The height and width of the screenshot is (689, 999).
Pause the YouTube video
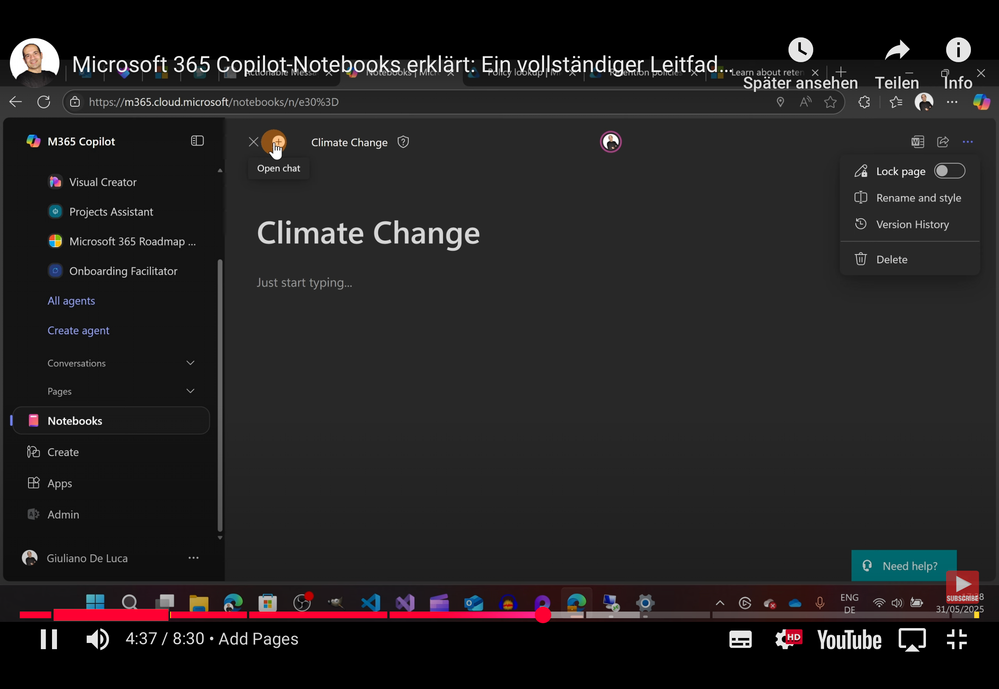pos(49,639)
